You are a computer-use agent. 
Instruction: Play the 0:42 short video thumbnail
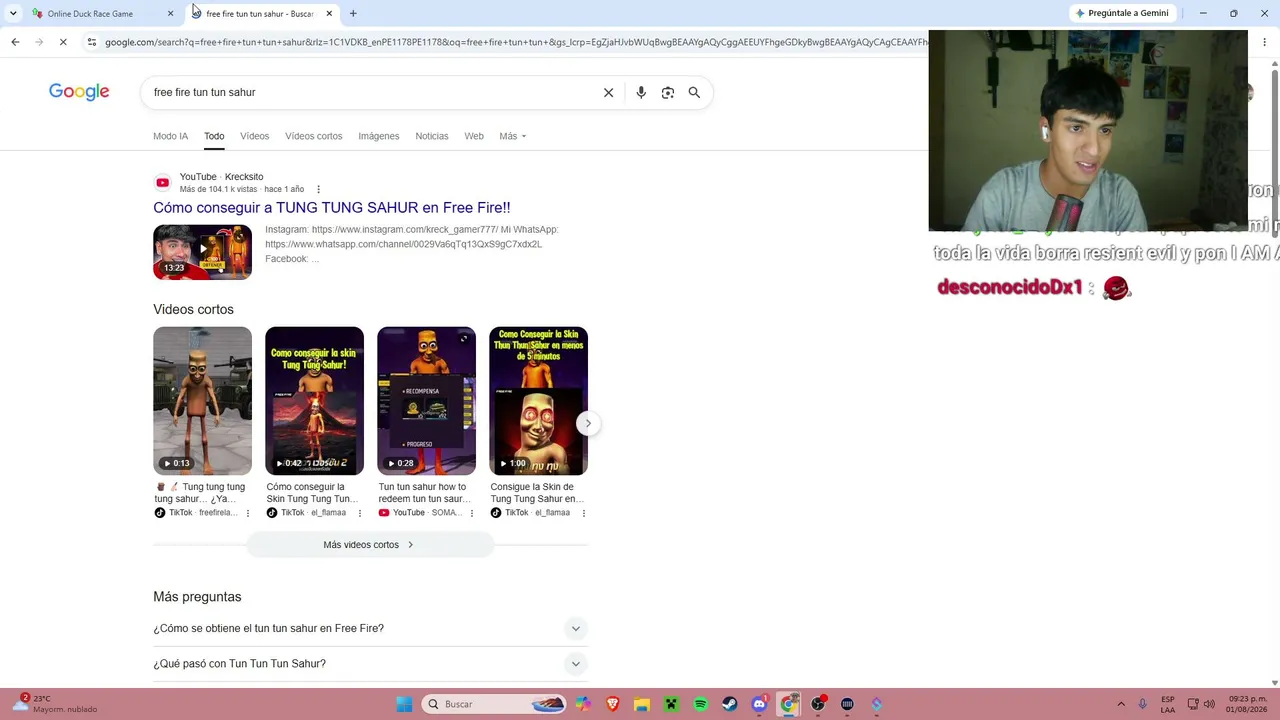tap(314, 401)
